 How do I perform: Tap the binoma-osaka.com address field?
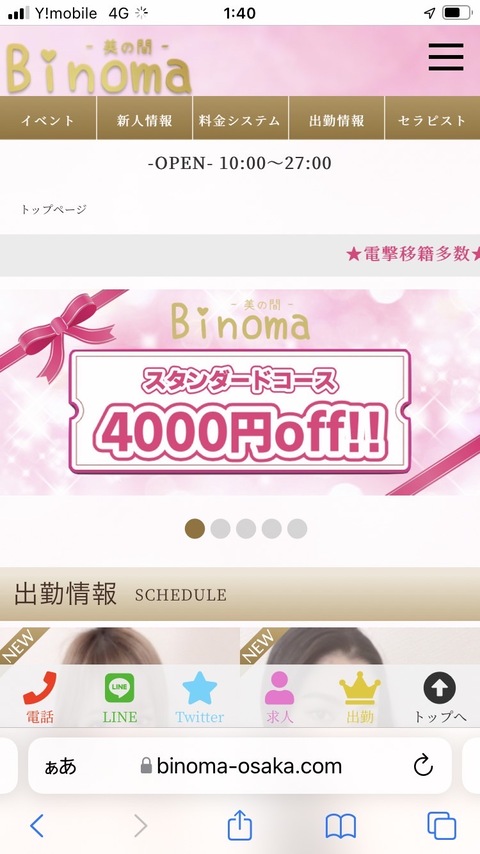[x=240, y=766]
